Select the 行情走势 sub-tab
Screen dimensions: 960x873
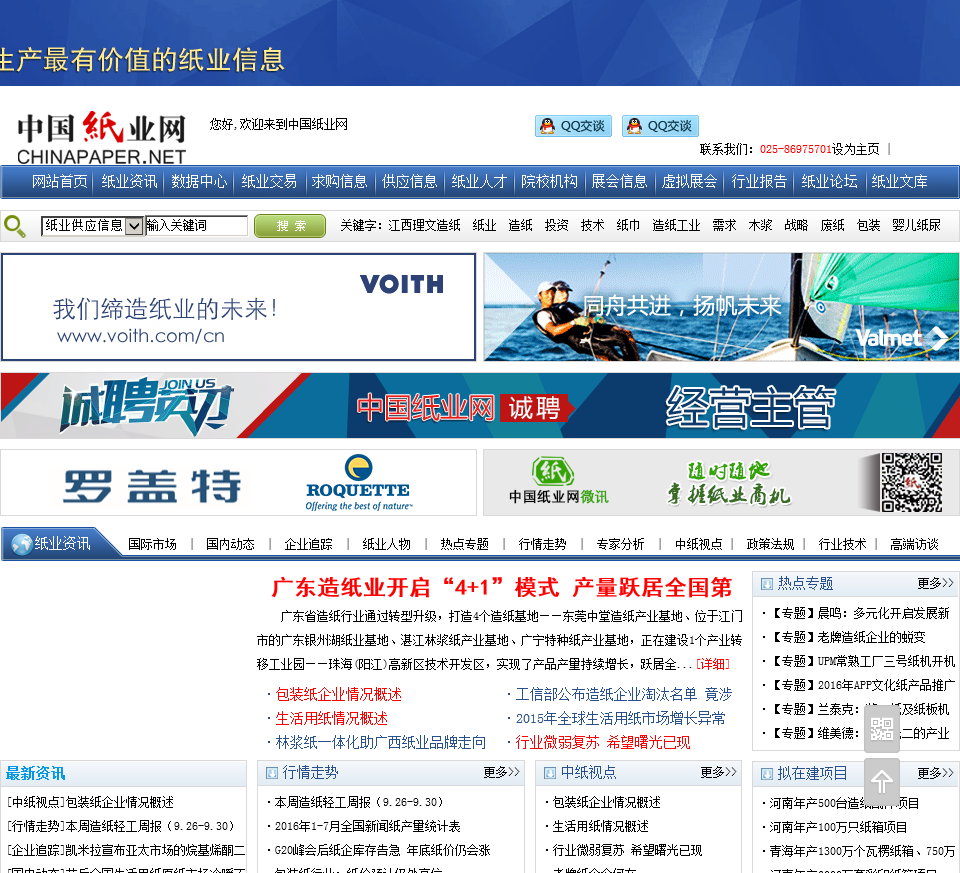point(542,544)
